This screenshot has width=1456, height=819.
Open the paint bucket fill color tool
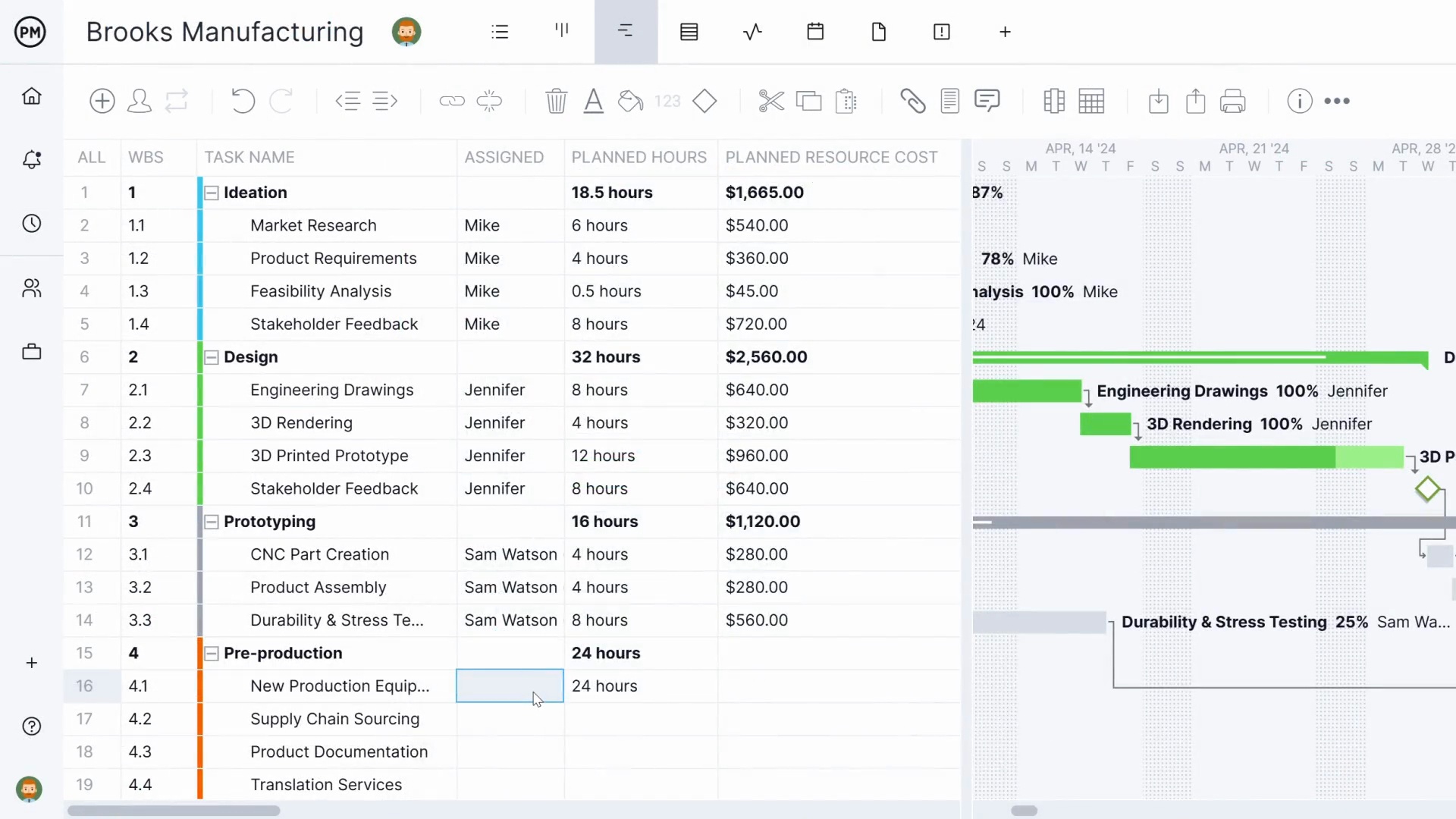[630, 101]
